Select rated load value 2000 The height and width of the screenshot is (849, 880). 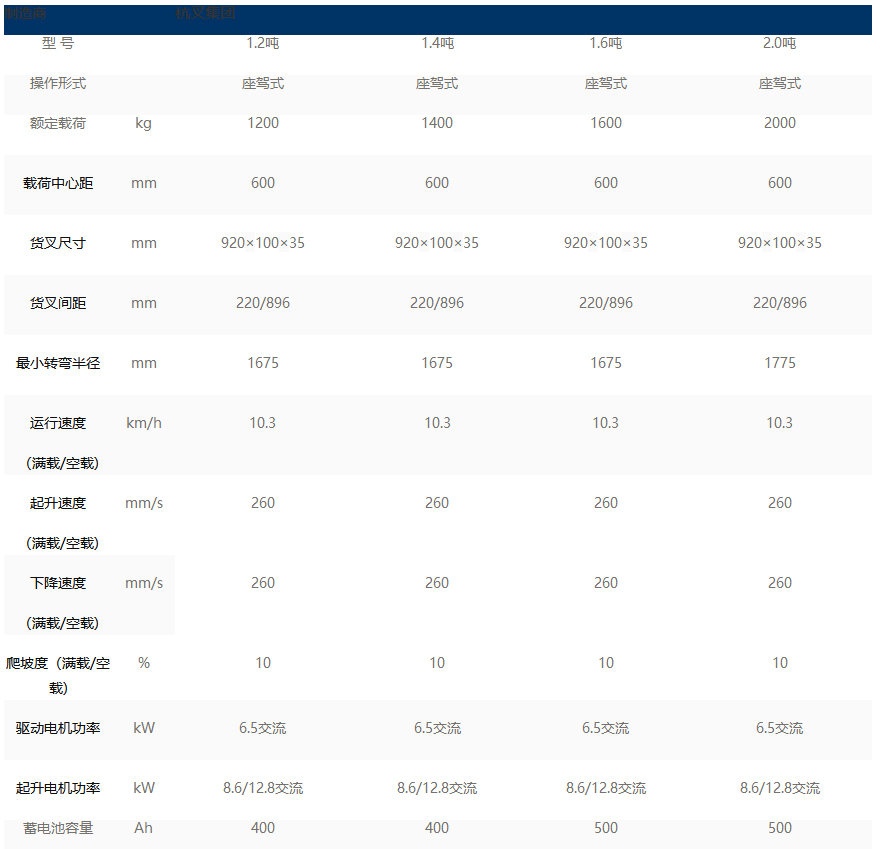(780, 123)
